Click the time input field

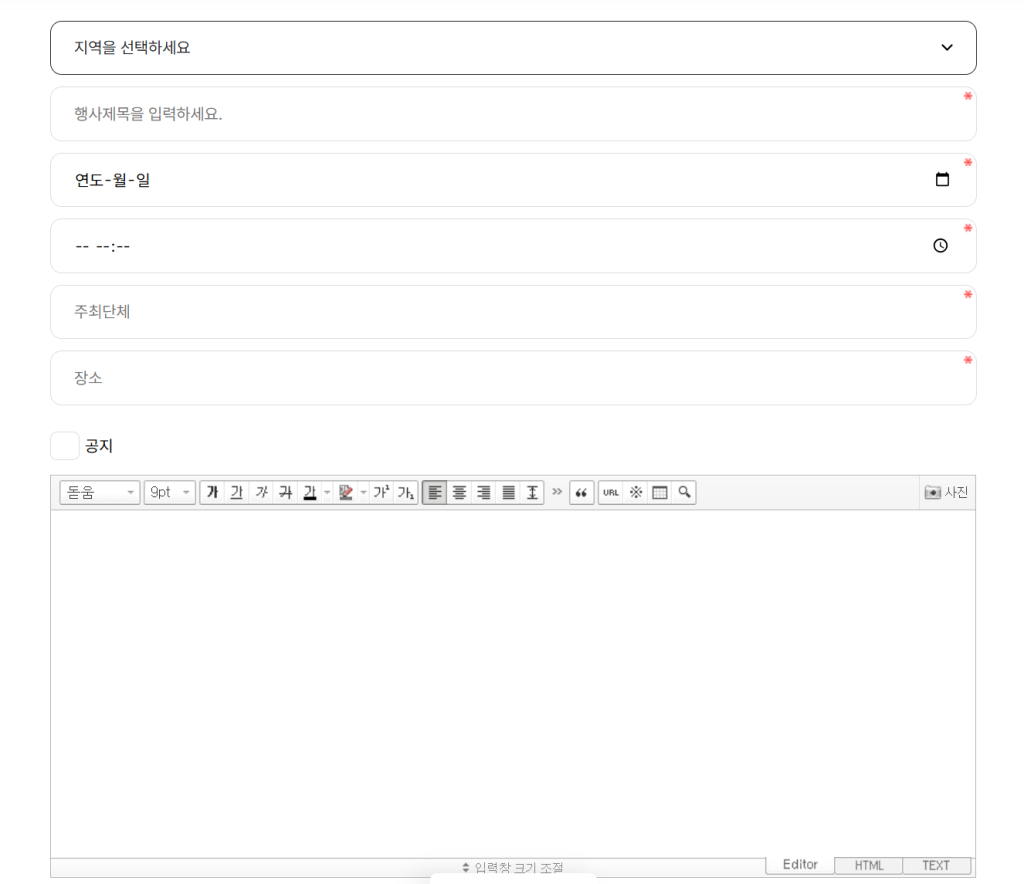pos(513,246)
